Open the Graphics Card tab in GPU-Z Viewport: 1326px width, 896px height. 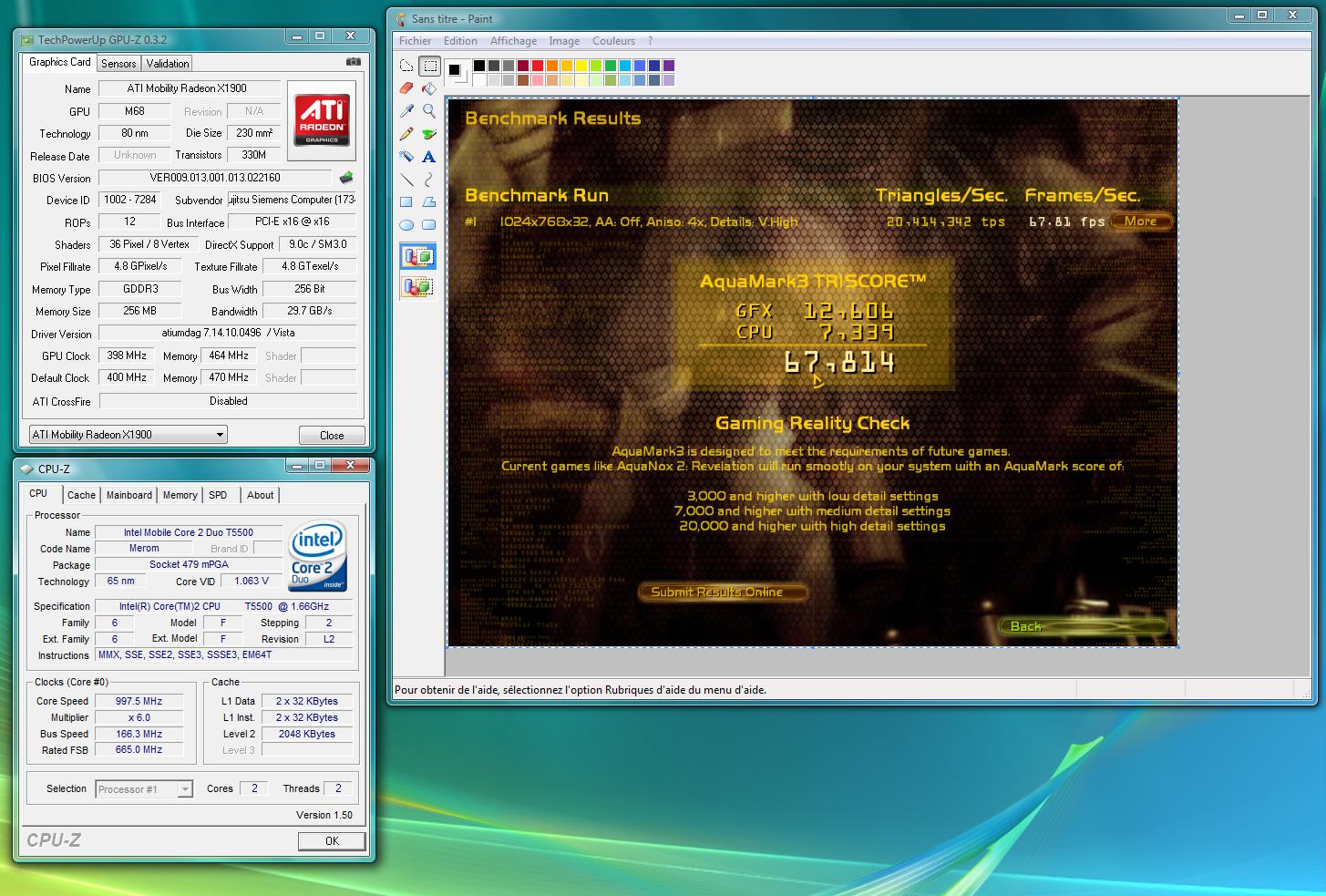59,62
